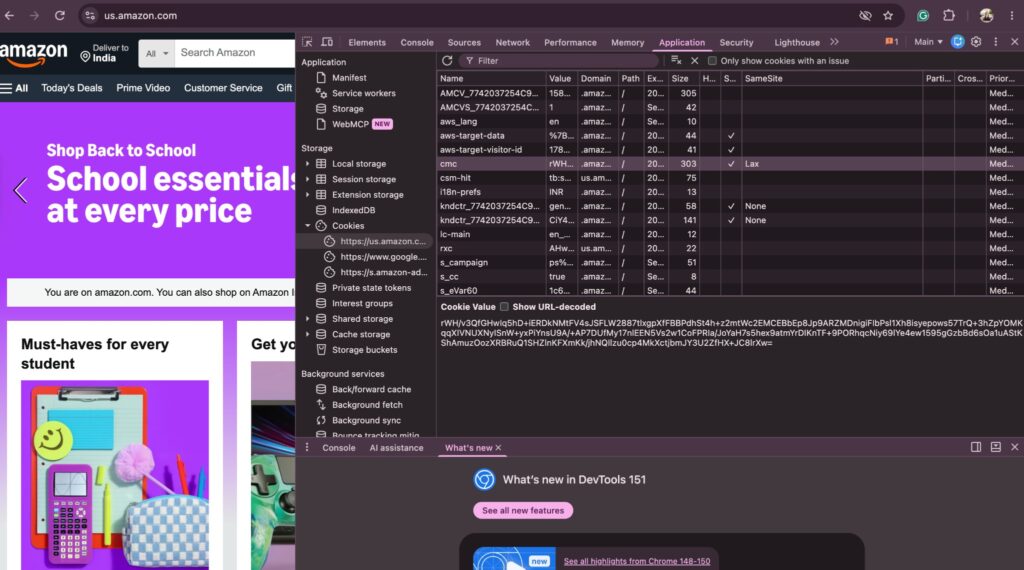This screenshot has height=570, width=1024.
Task: Refresh the cookies table
Action: (447, 61)
